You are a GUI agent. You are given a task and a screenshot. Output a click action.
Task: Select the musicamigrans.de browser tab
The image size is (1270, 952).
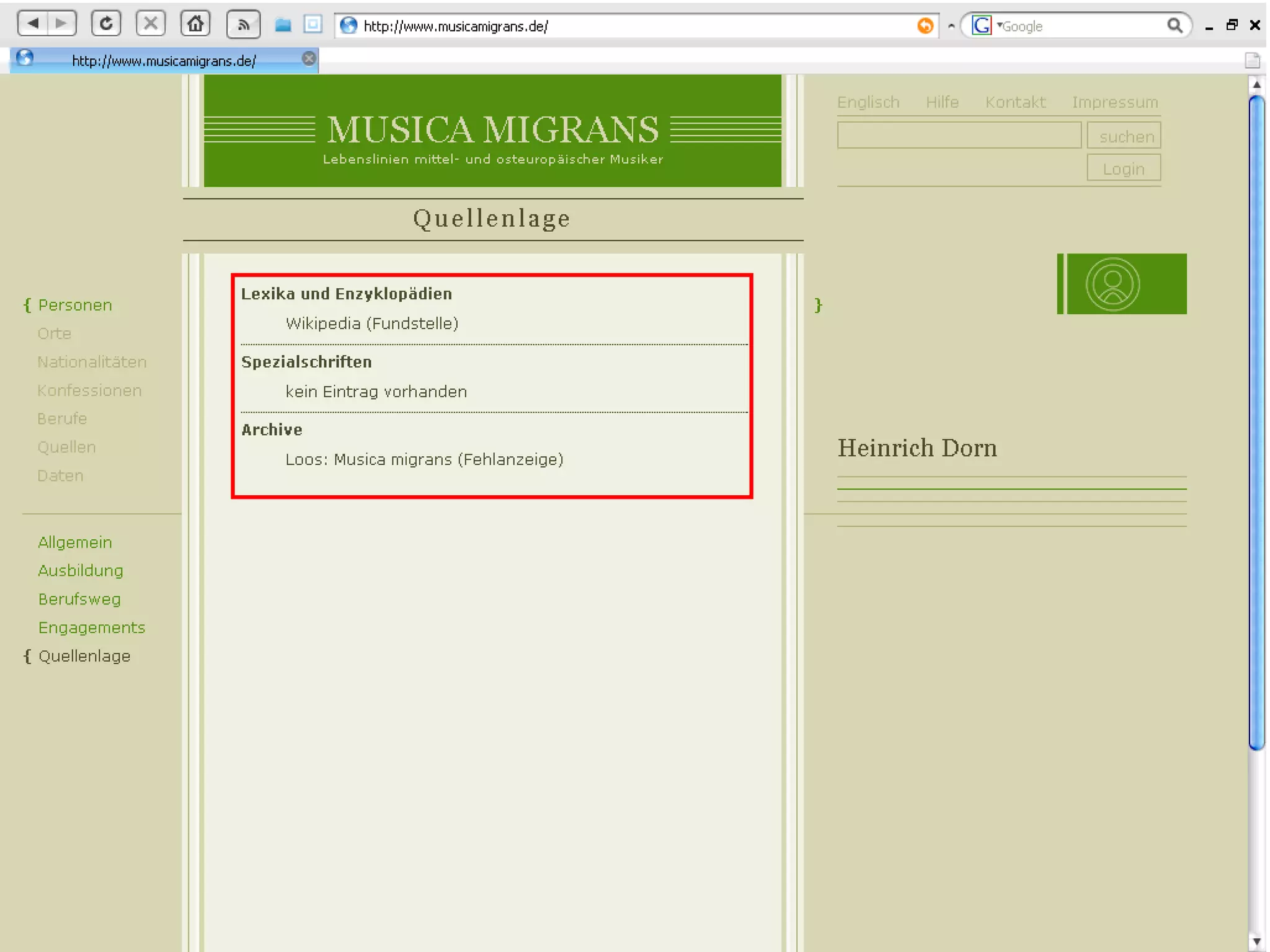point(164,61)
